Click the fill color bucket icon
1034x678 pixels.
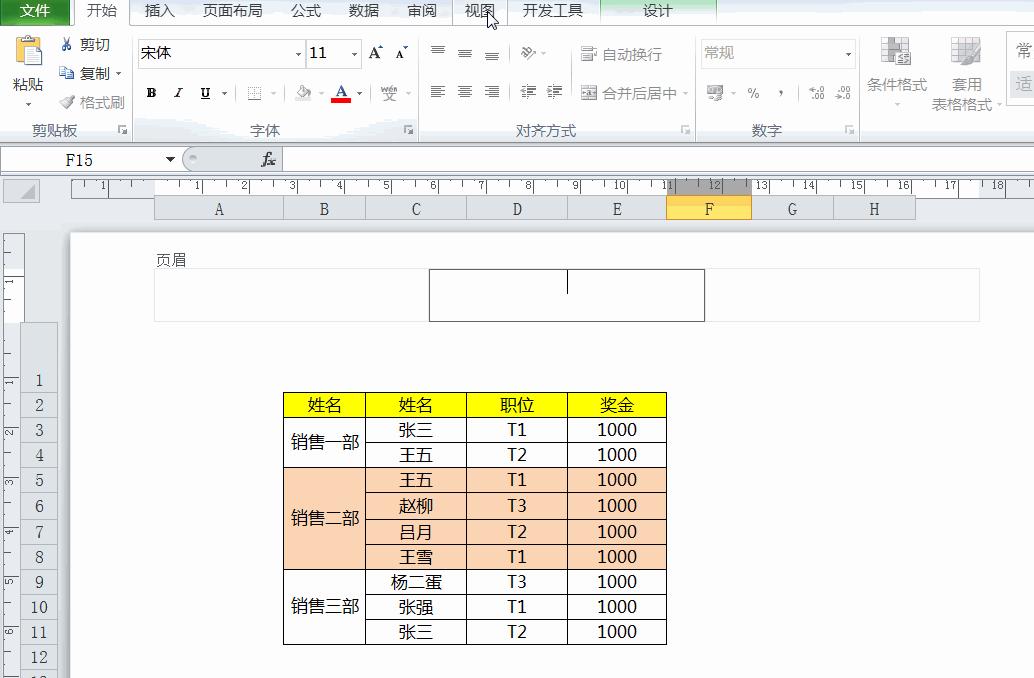303,93
